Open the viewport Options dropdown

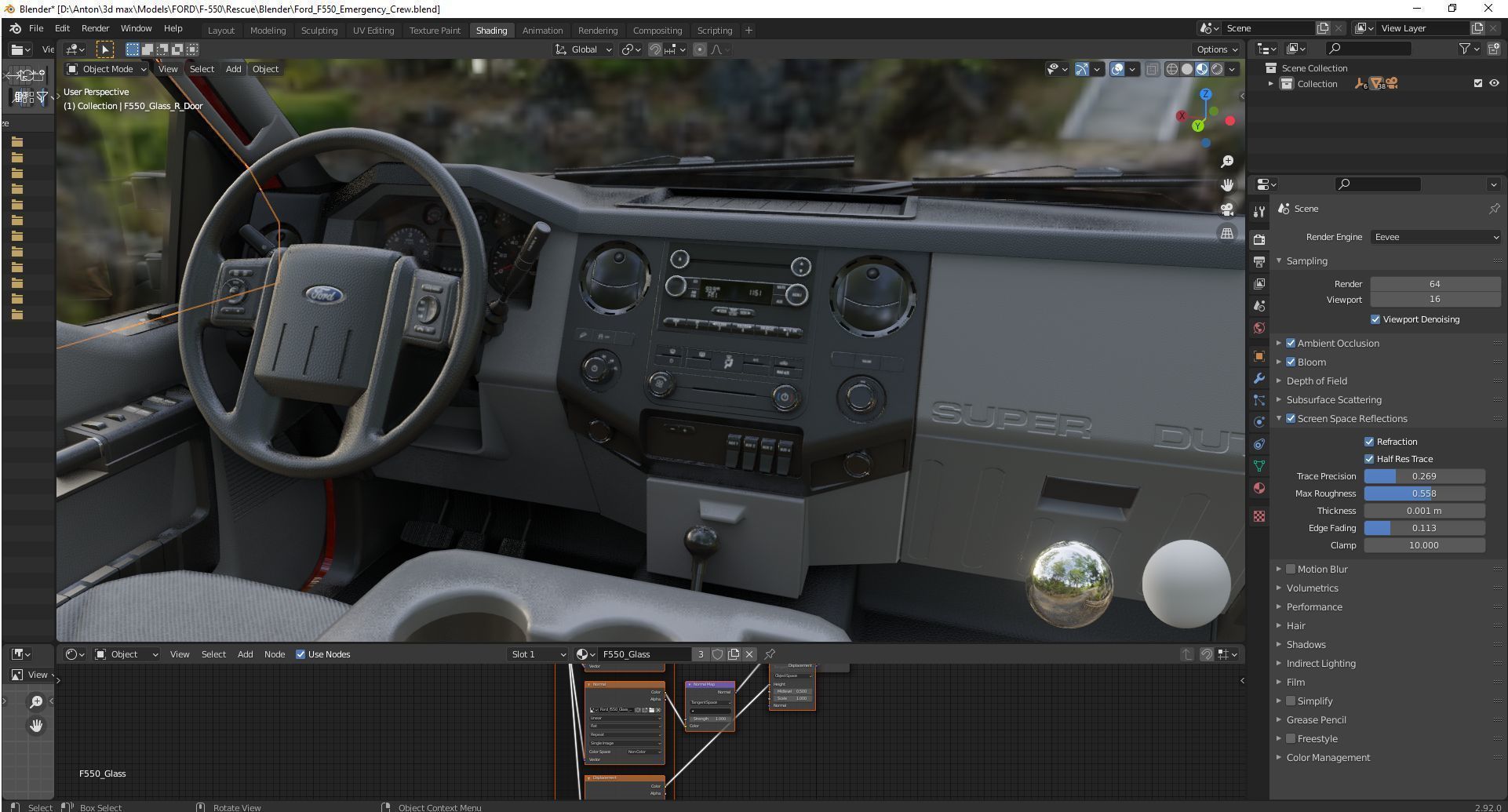click(1218, 49)
